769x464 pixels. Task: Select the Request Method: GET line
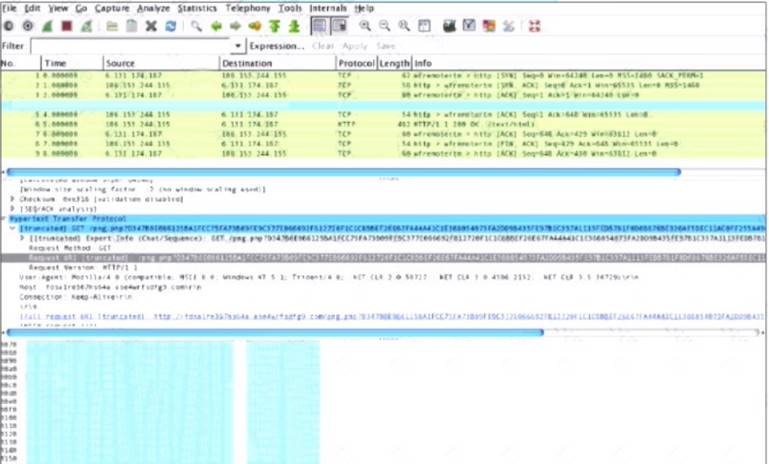click(70, 248)
